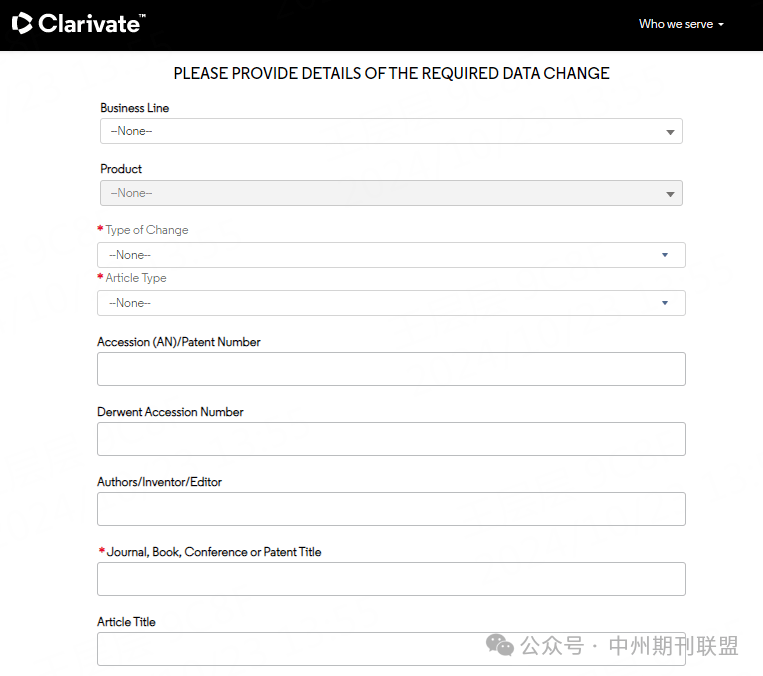This screenshot has height=676, width=763.
Task: Click the Type of Change label
Action: click(146, 230)
